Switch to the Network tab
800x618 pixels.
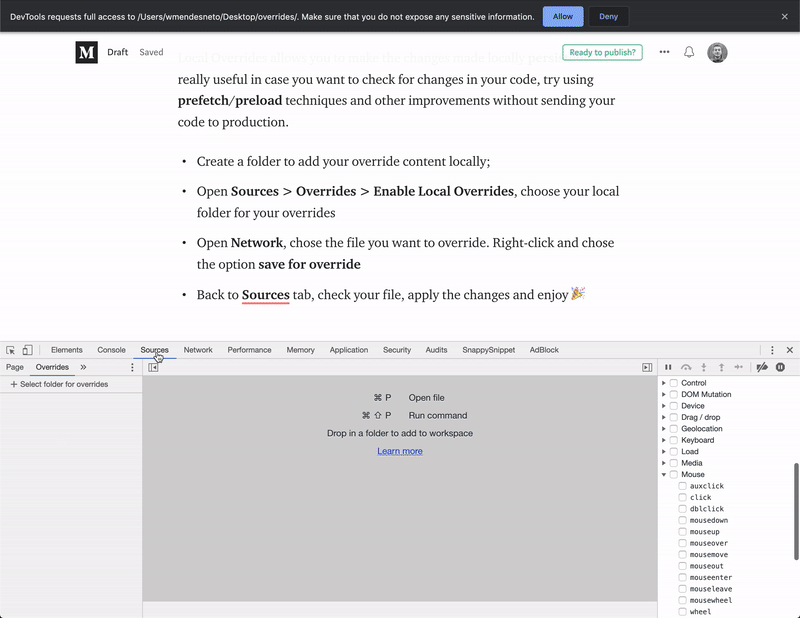click(198, 350)
